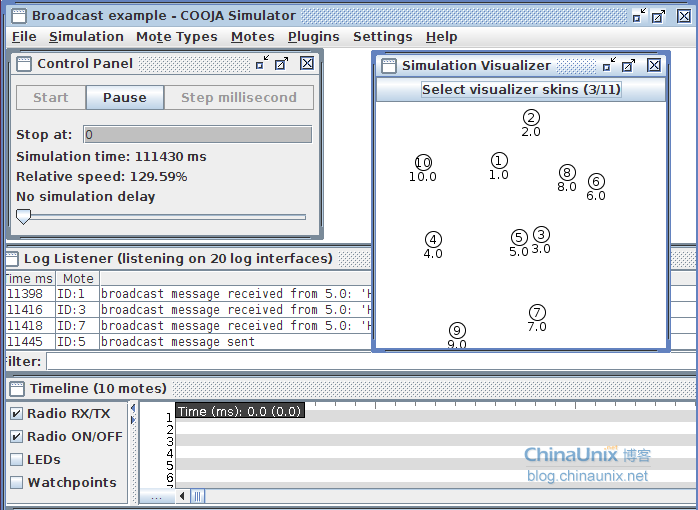Select mote node 7 in the visualizer
Screen dimensions: 698x510
click(x=537, y=313)
